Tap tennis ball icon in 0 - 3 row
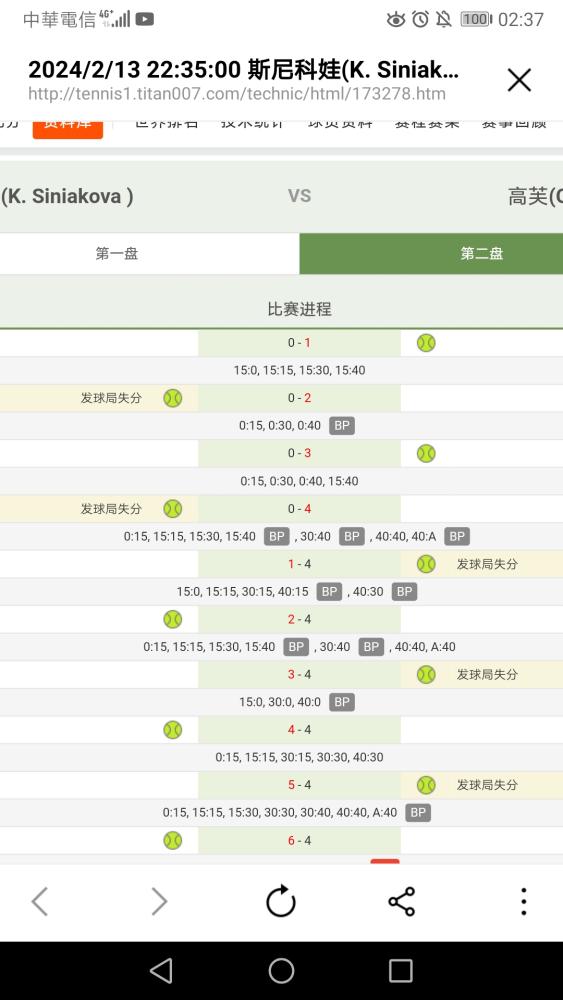 426,453
